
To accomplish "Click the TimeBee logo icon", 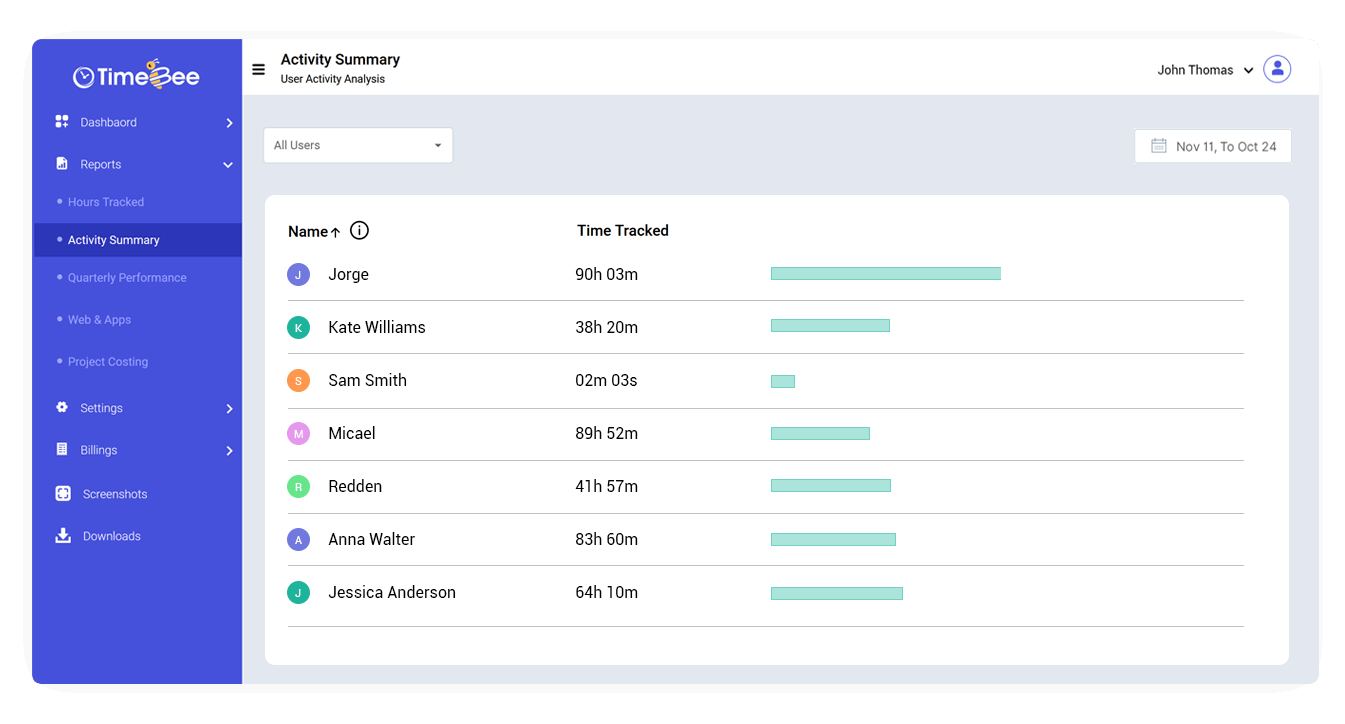I will tap(84, 74).
